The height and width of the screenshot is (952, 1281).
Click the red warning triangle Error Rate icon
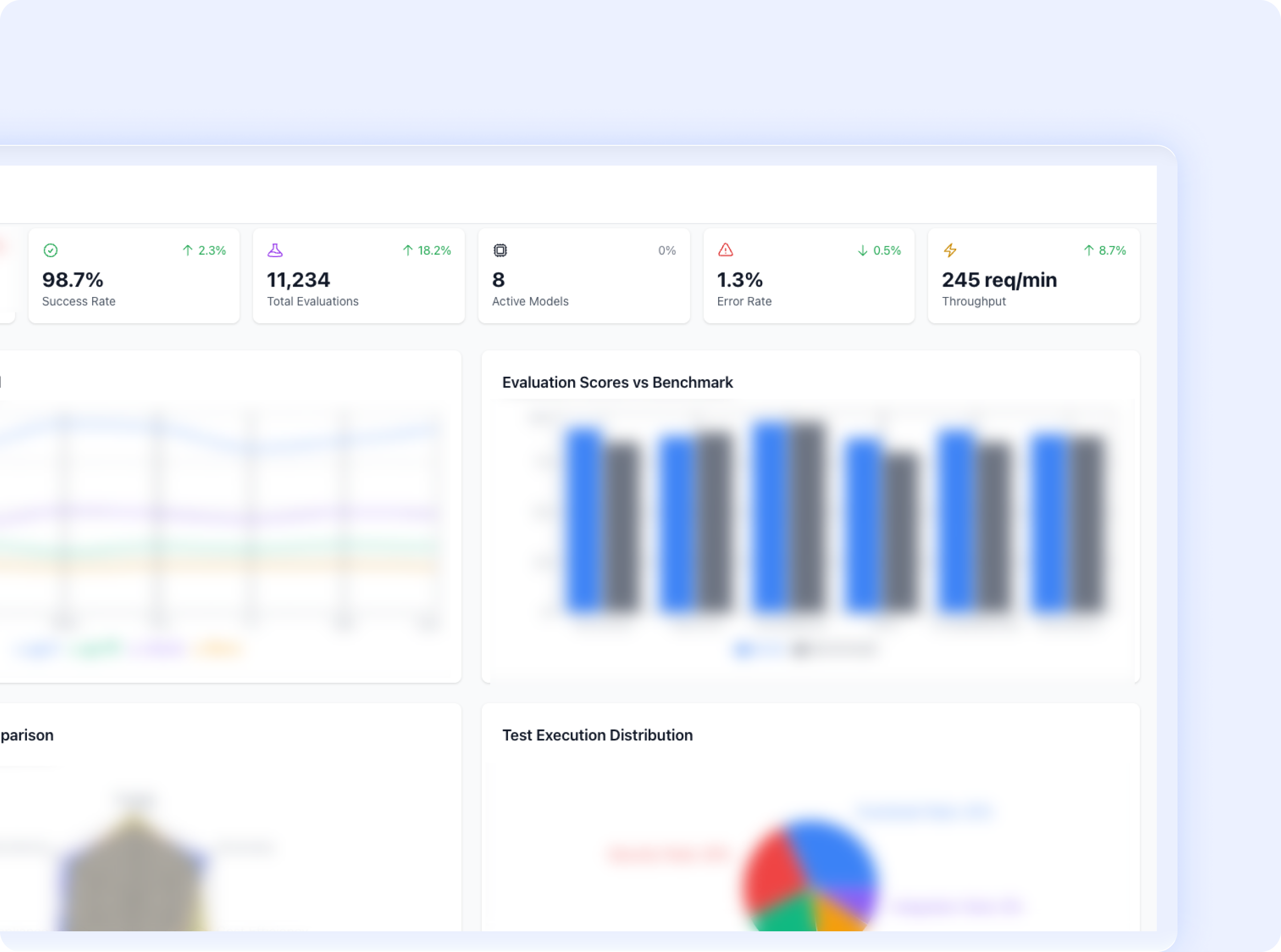coord(725,249)
